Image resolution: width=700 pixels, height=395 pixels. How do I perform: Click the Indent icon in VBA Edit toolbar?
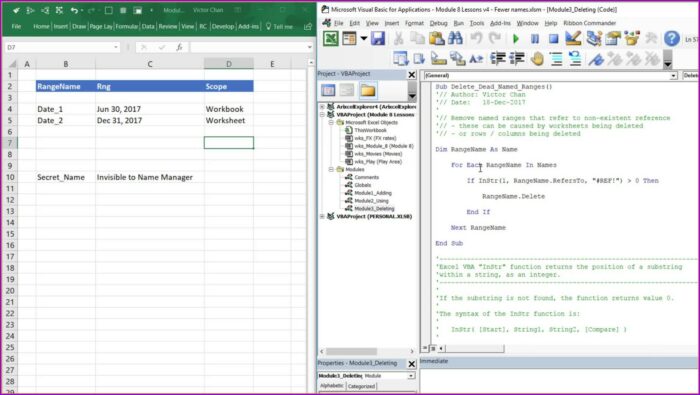coord(497,58)
